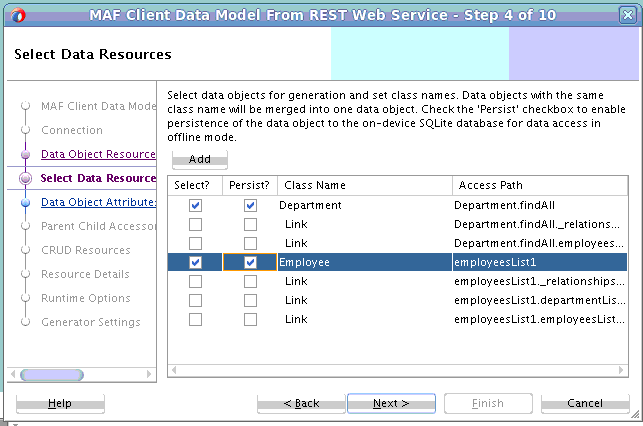Viewport: 643px width, 426px height.
Task: Select the Link cell for Department.findAll._relations
Action: [x=365, y=224]
